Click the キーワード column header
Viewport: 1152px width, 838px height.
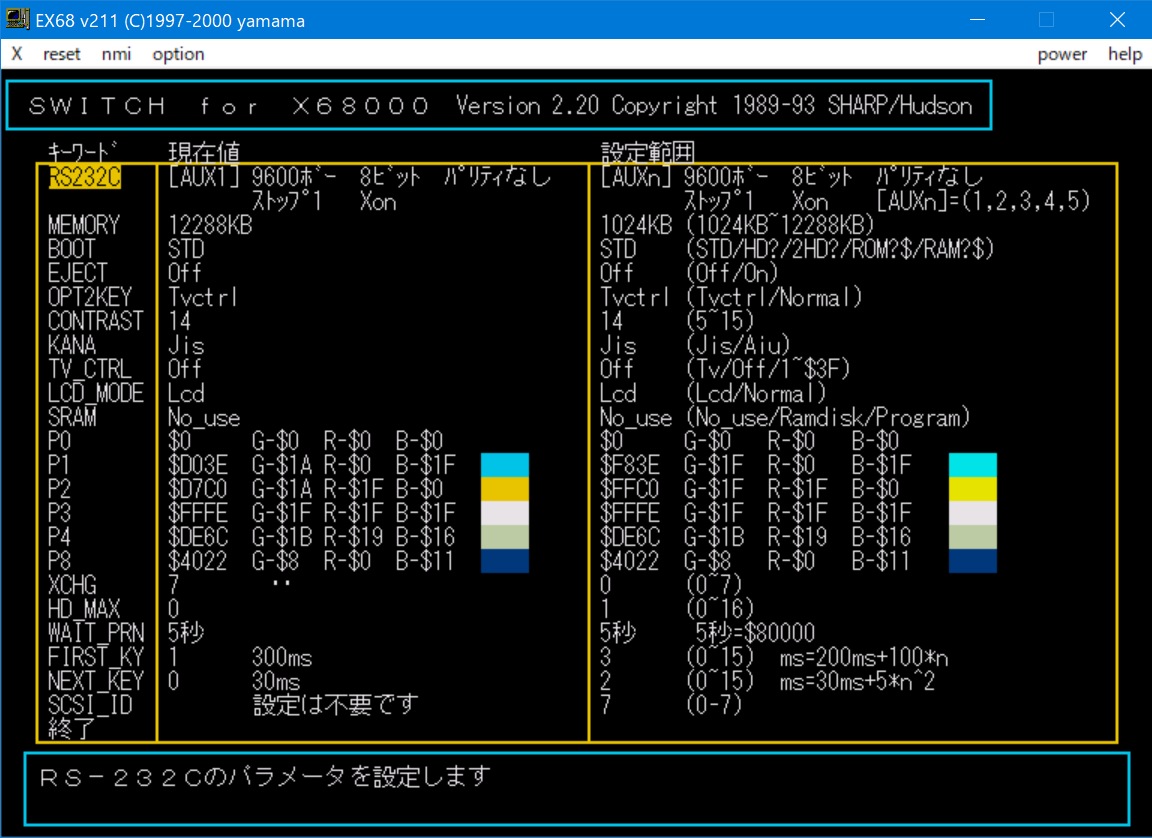click(83, 152)
